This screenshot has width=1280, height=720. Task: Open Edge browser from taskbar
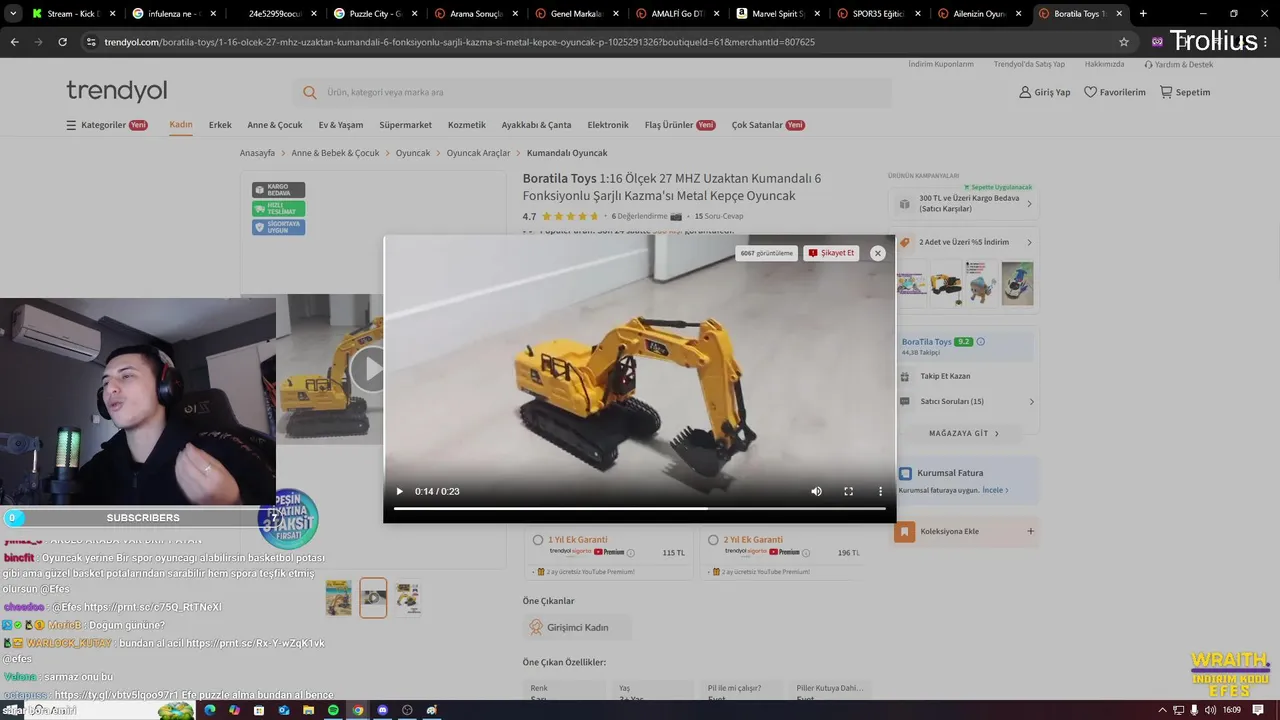coord(209,710)
